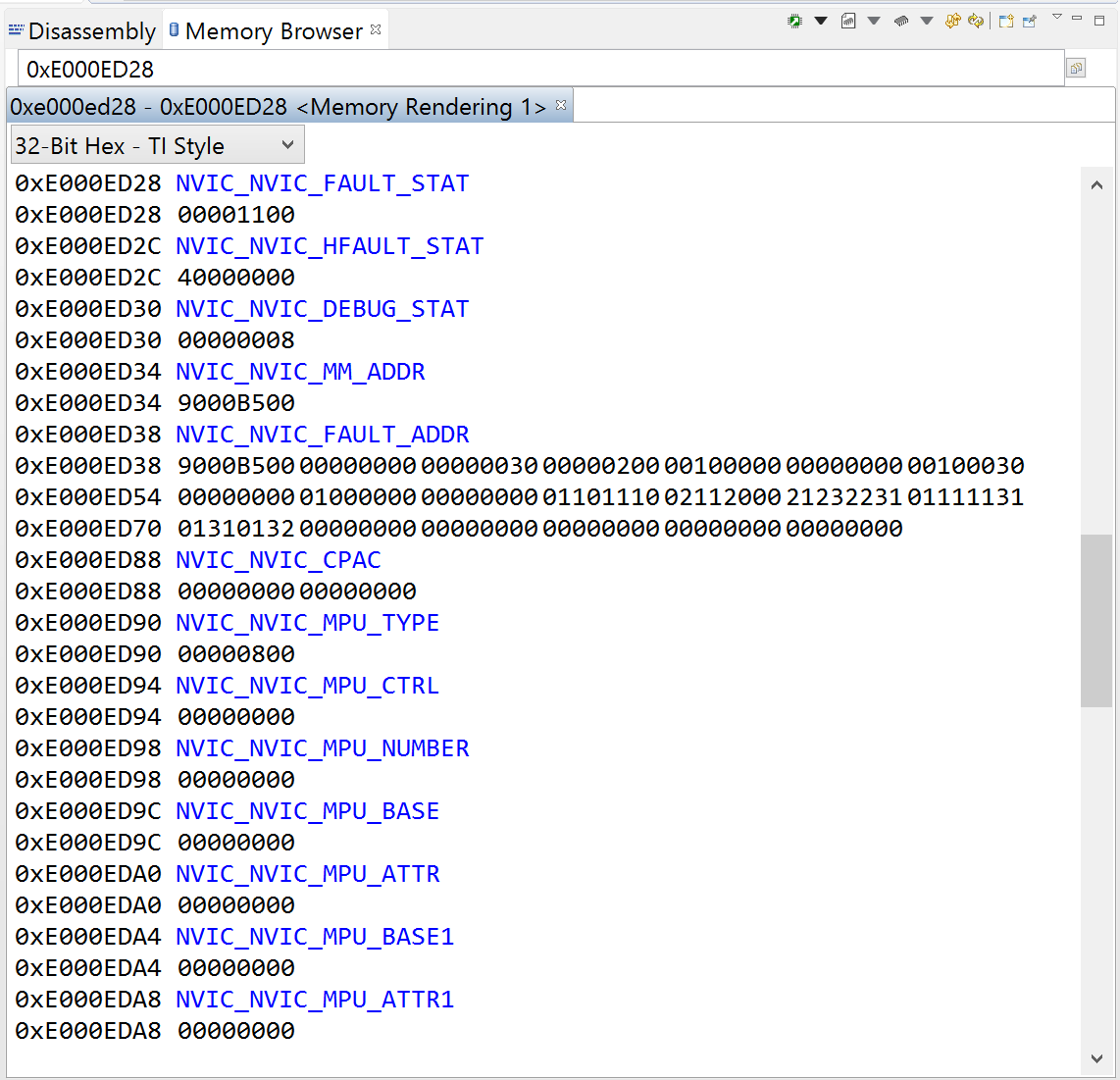
Task: Close the Memory Browser tab
Action: click(x=376, y=29)
